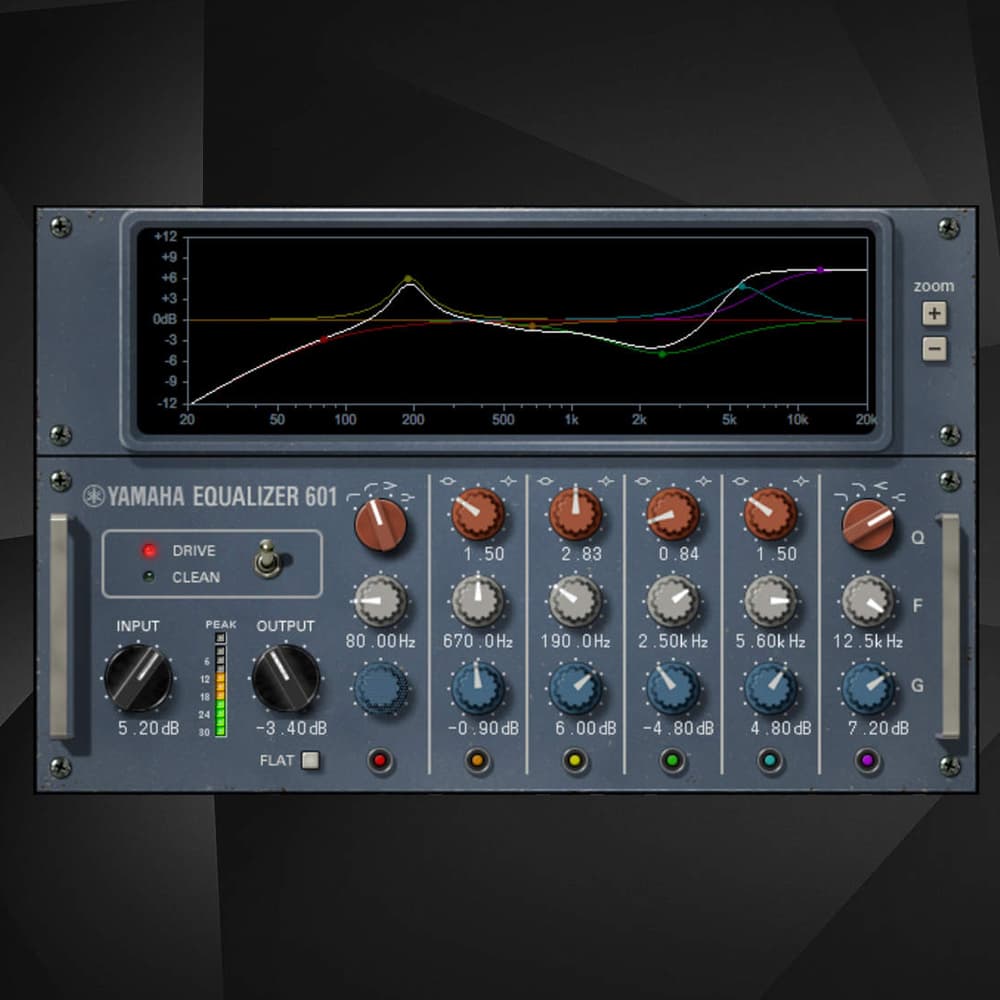1000x1000 pixels.
Task: Click the zoom minus button
Action: click(x=934, y=349)
